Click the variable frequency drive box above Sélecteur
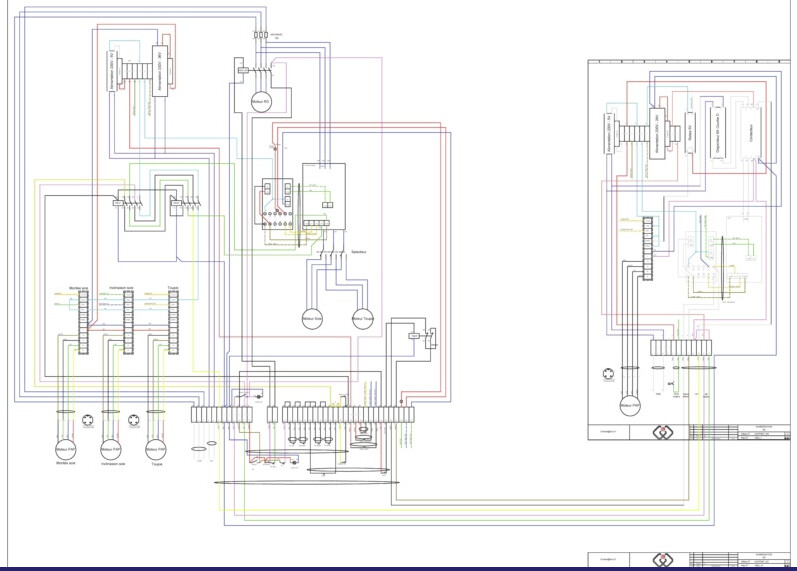 pos(323,193)
